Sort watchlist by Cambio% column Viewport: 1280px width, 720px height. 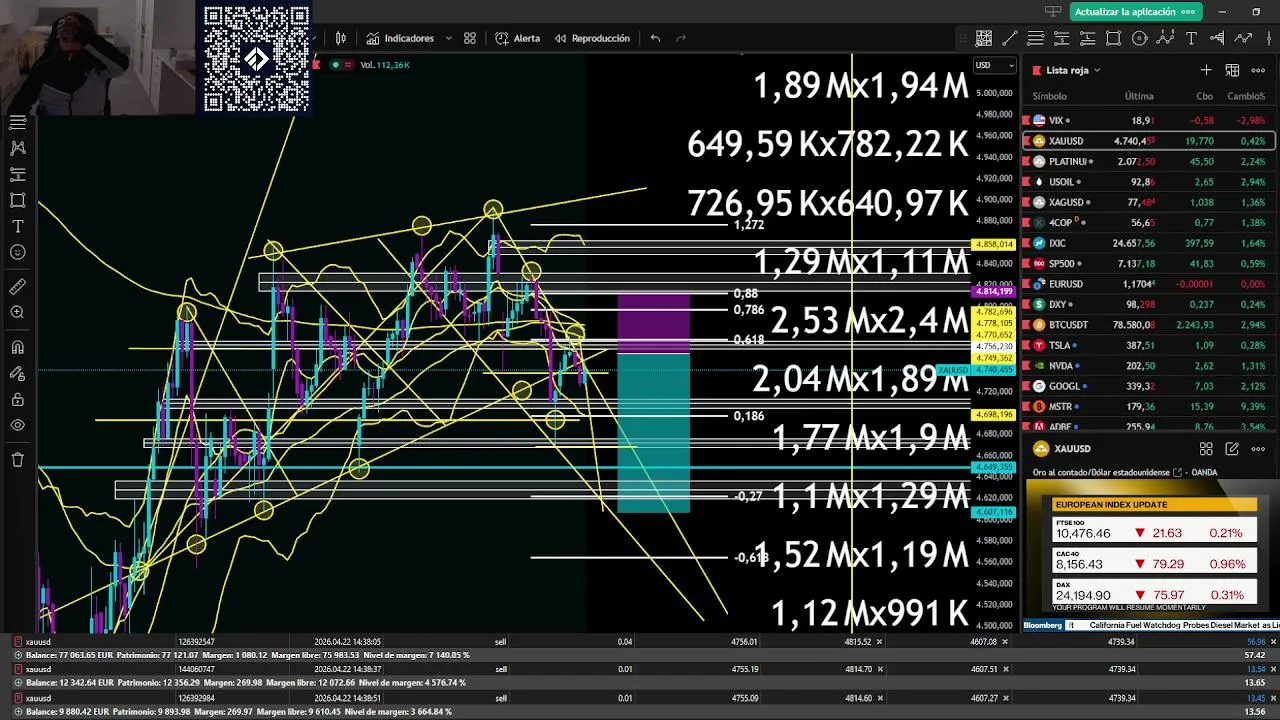[x=1246, y=96]
